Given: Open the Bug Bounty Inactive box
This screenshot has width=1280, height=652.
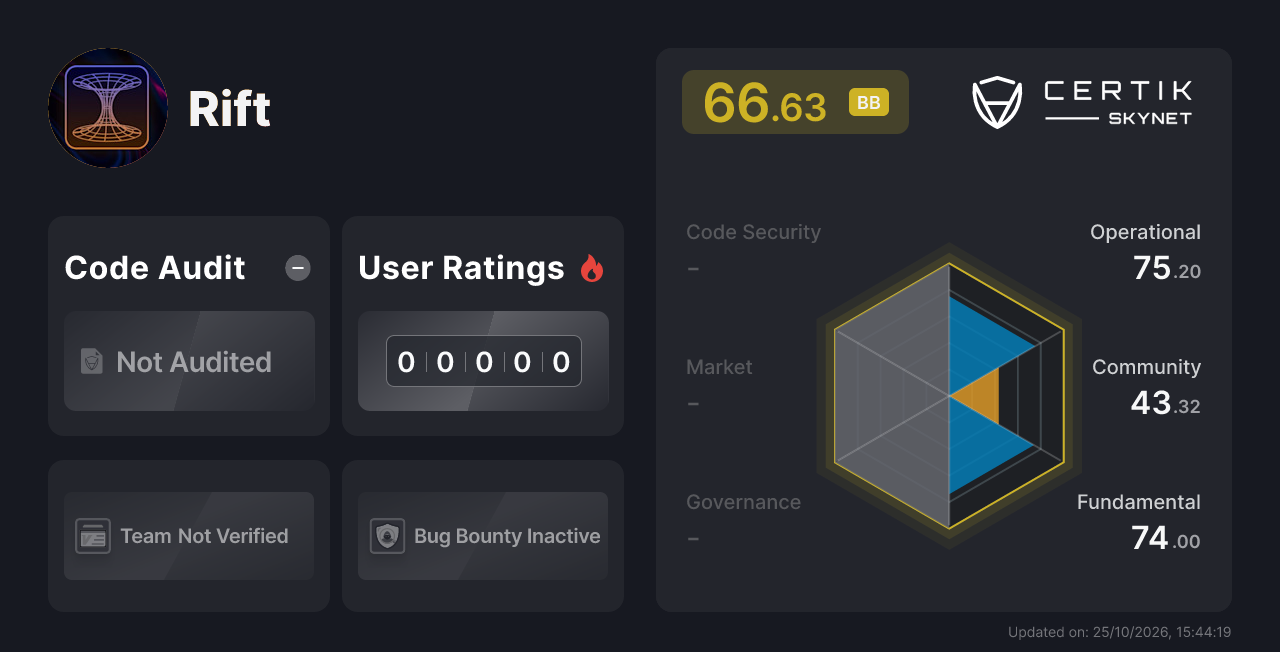Looking at the screenshot, I should pyautogui.click(x=483, y=536).
